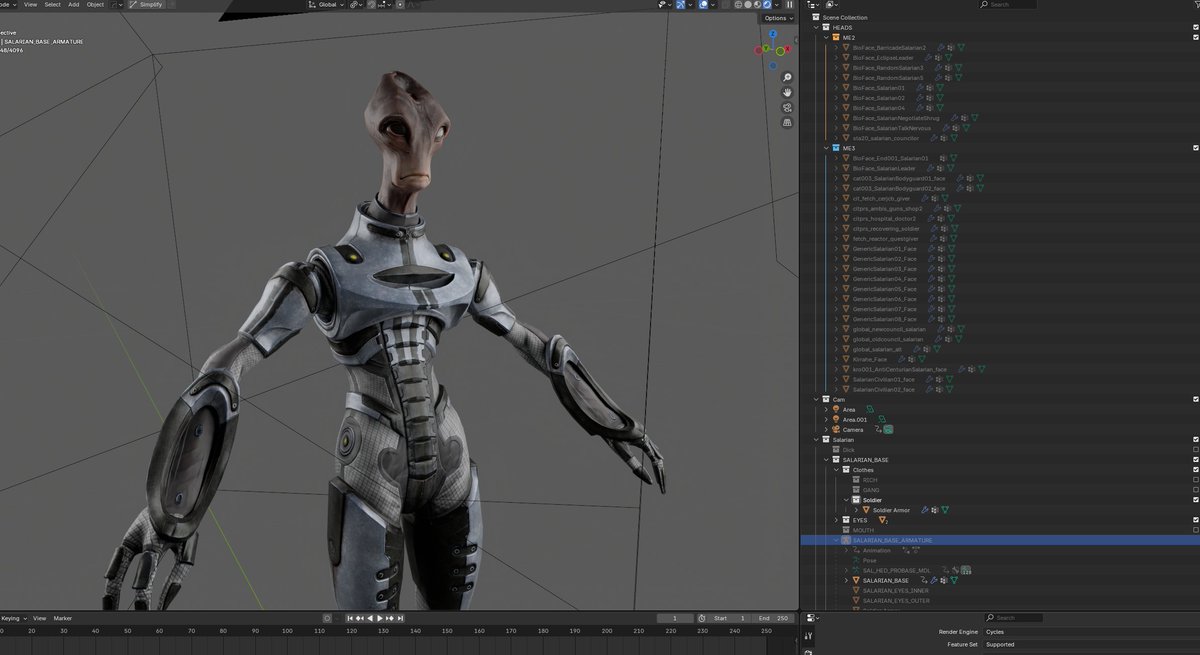This screenshot has width=1200, height=655.
Task: Uncheck the ME3 collection checkbox
Action: point(1196,148)
